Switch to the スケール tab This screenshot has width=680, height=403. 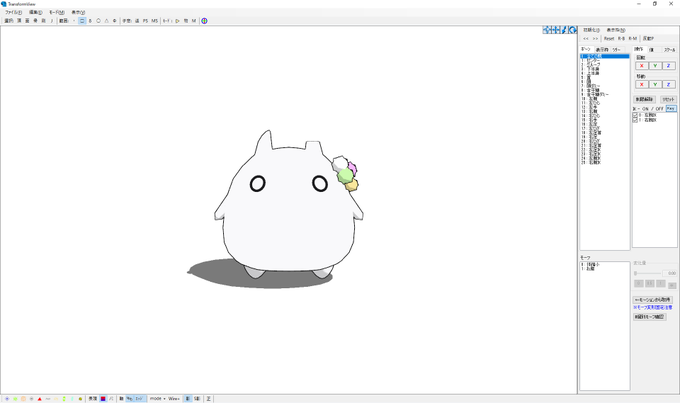click(669, 50)
